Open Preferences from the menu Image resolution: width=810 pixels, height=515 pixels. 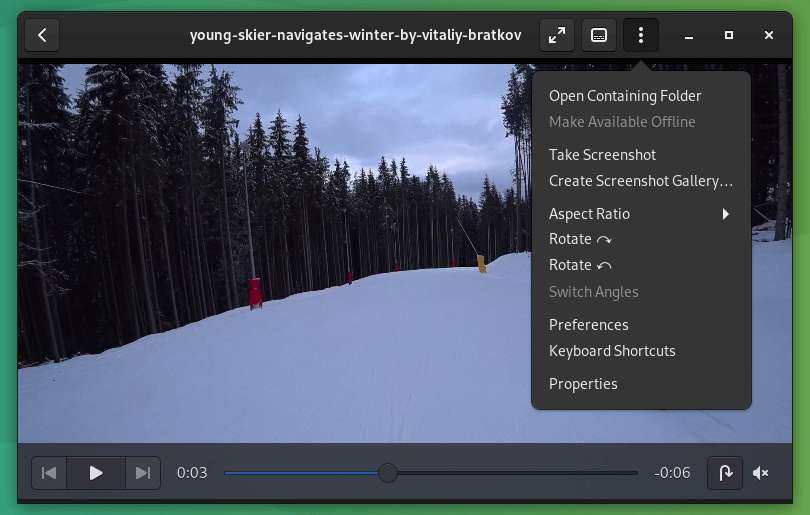coord(588,325)
